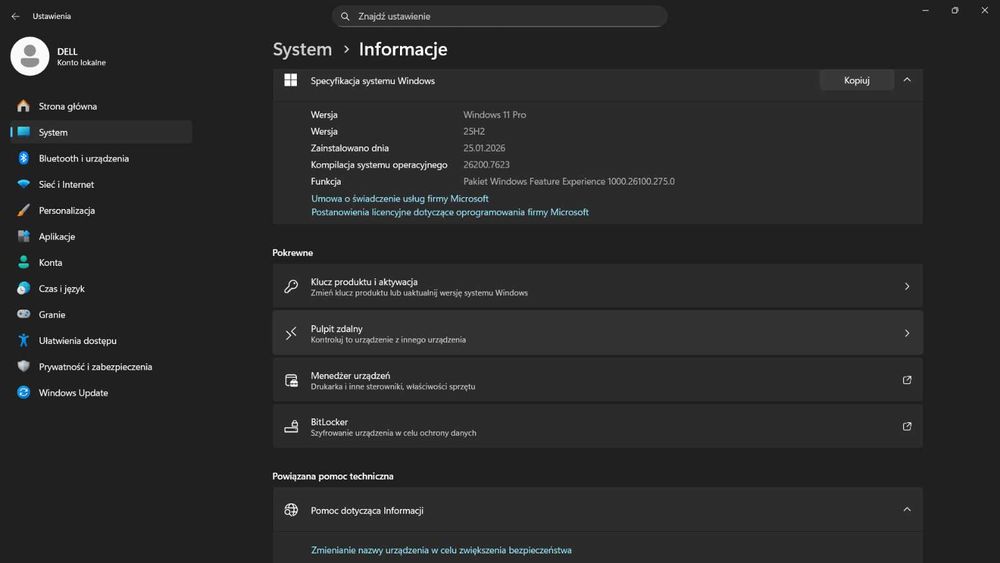Image resolution: width=1000 pixels, height=563 pixels.
Task: Click the key icon for product key activation
Action: (291, 286)
